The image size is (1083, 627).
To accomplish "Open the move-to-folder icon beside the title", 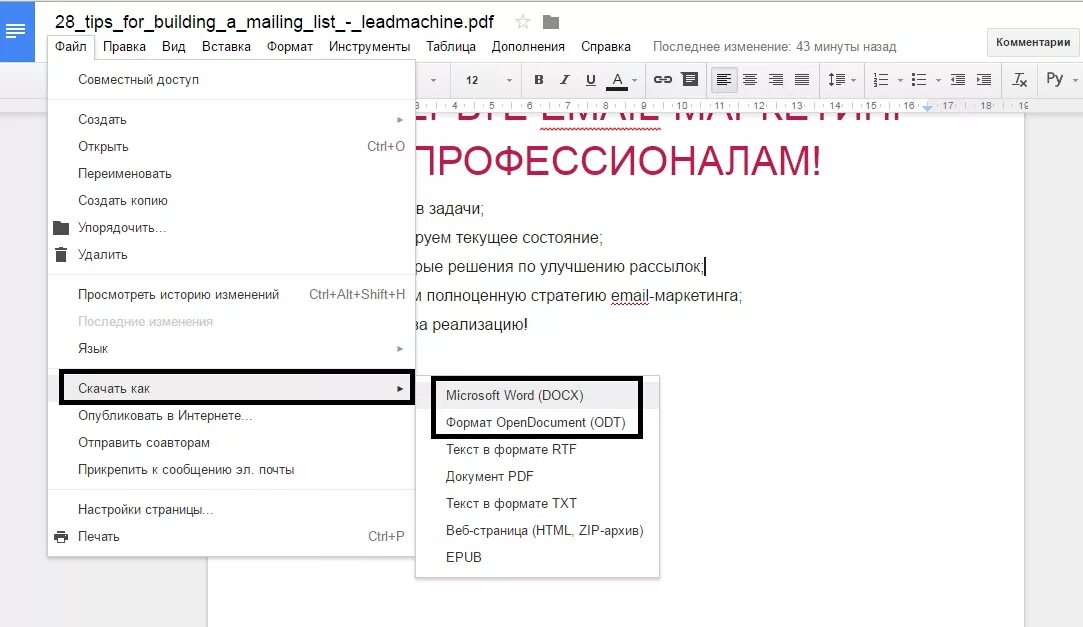I will pyautogui.click(x=550, y=22).
